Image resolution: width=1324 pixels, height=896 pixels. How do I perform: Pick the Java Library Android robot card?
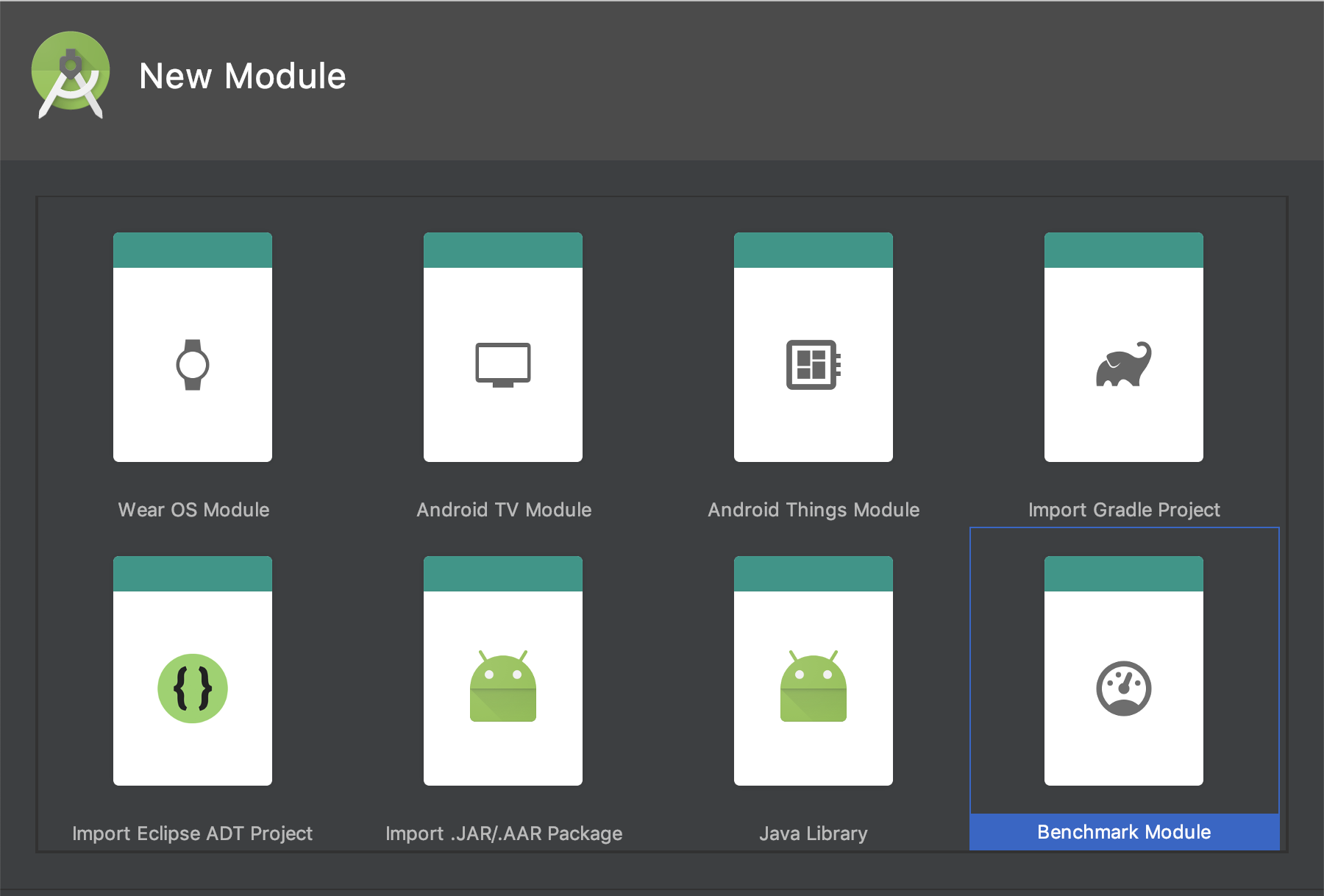(x=814, y=671)
